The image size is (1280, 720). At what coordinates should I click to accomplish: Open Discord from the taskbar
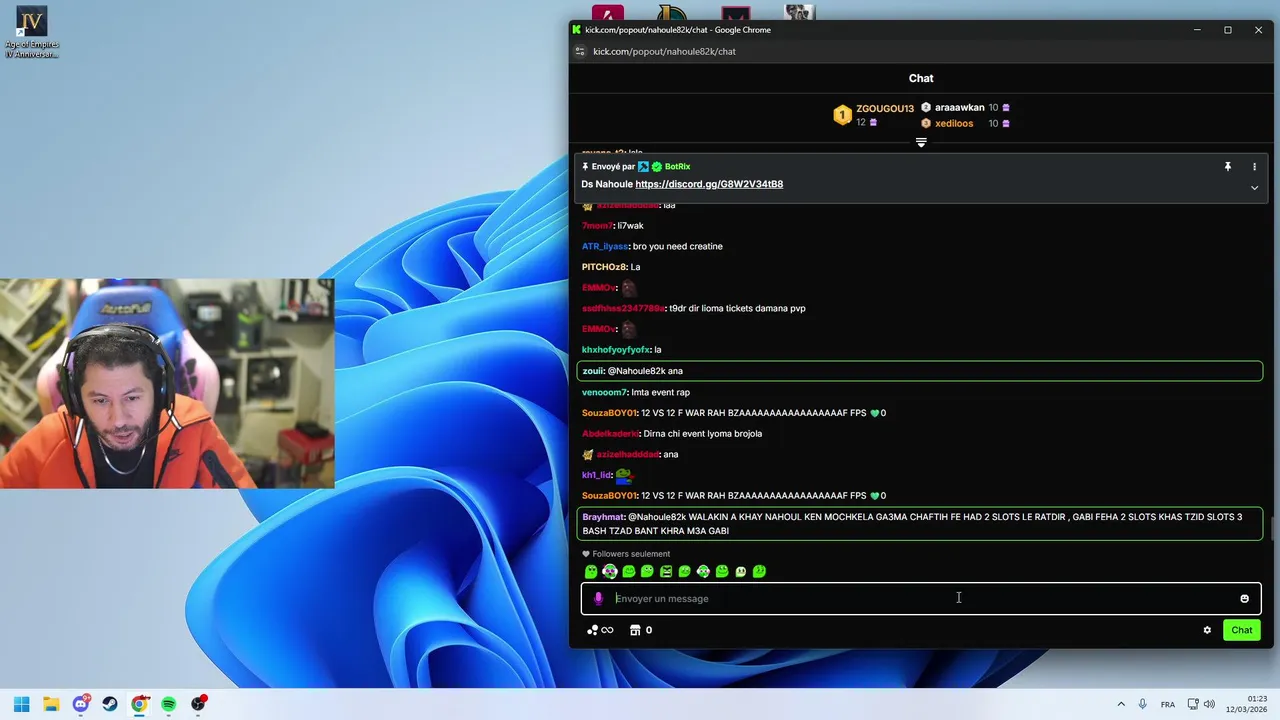pos(81,704)
